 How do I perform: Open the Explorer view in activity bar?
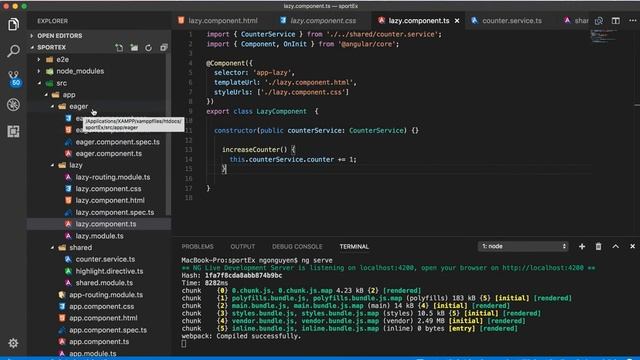click(13, 24)
